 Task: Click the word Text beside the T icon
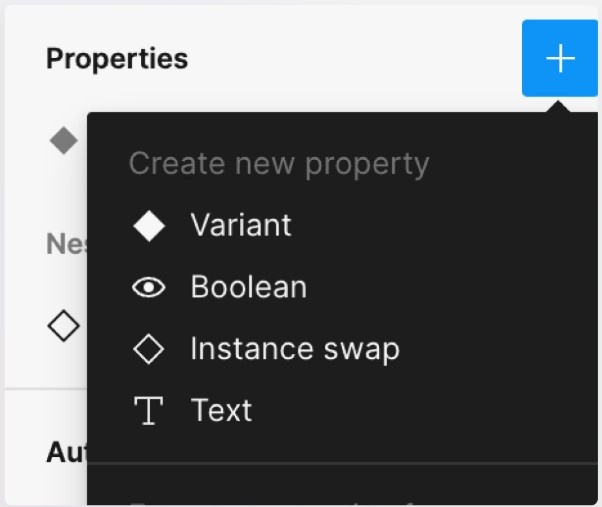coord(221,410)
